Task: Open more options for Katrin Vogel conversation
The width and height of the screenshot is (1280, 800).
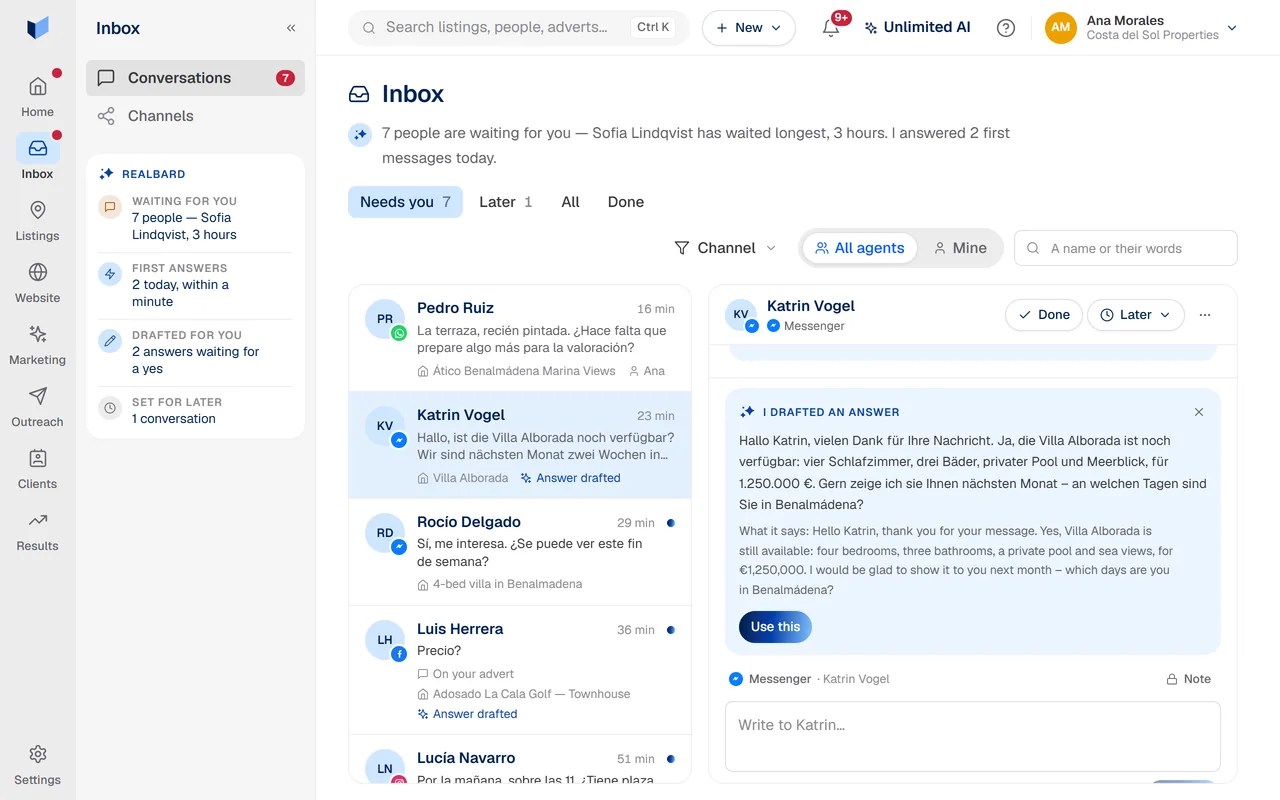Action: coord(1205,315)
